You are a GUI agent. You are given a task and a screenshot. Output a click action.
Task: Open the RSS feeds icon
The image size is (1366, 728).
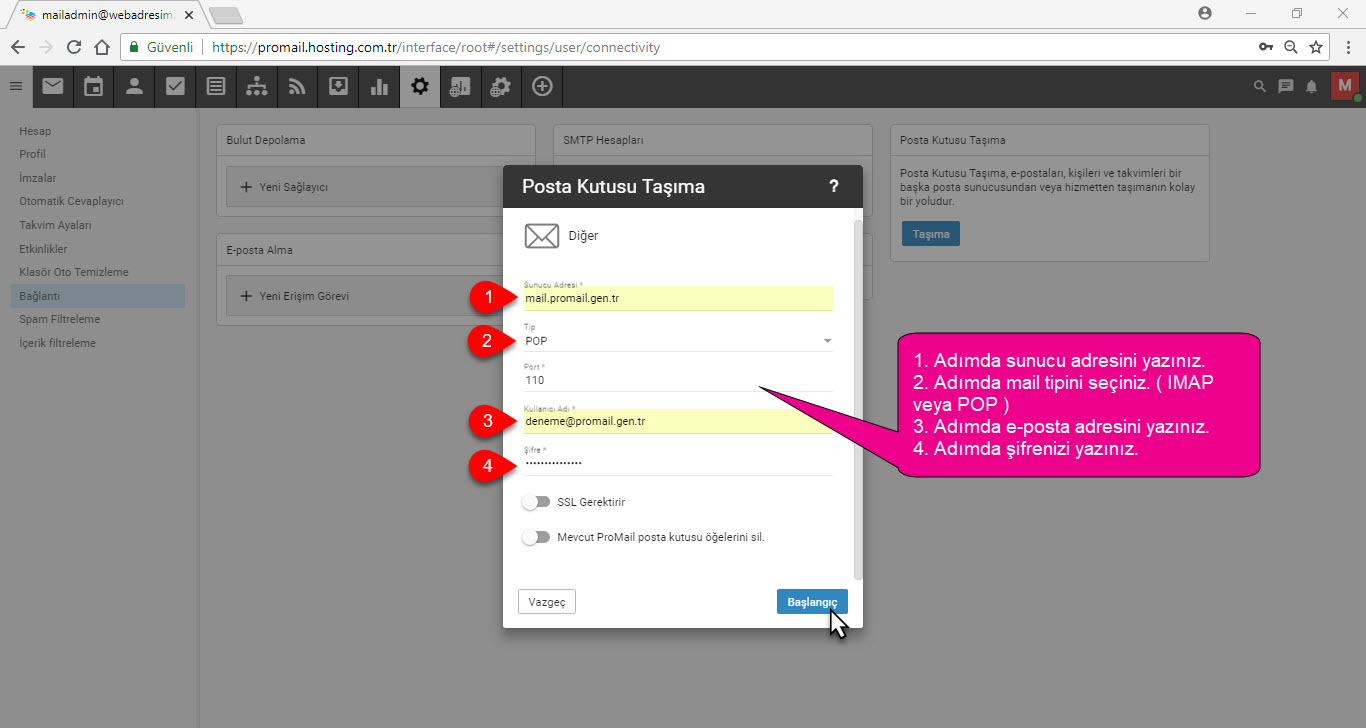coord(297,87)
